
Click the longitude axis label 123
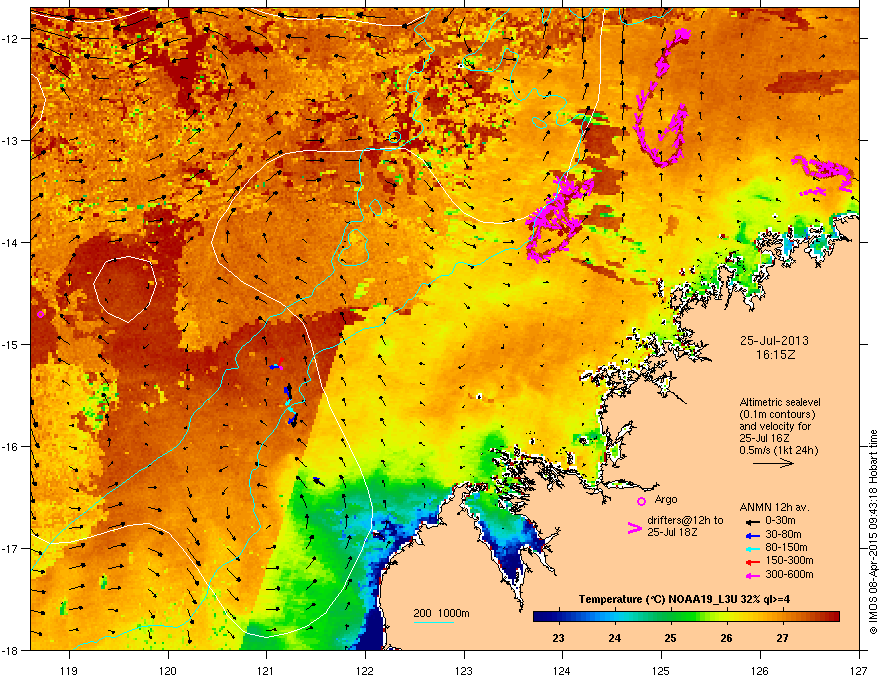coord(464,670)
